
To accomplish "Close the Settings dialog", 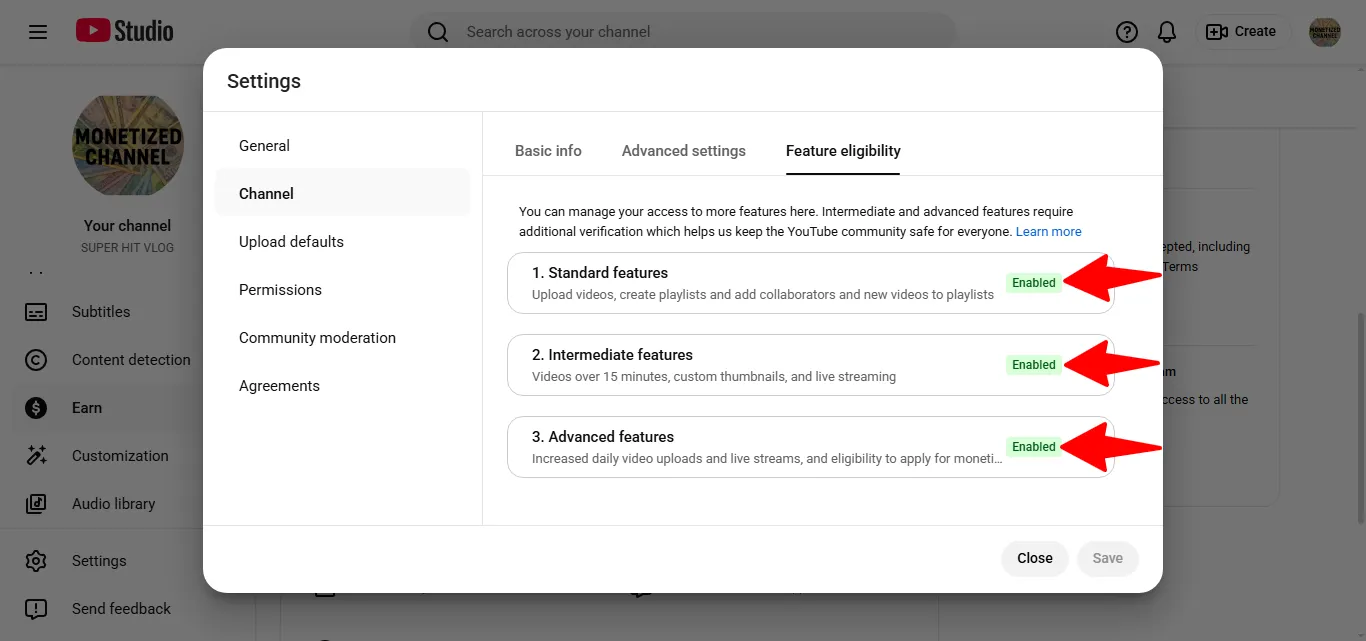I will 1035,559.
